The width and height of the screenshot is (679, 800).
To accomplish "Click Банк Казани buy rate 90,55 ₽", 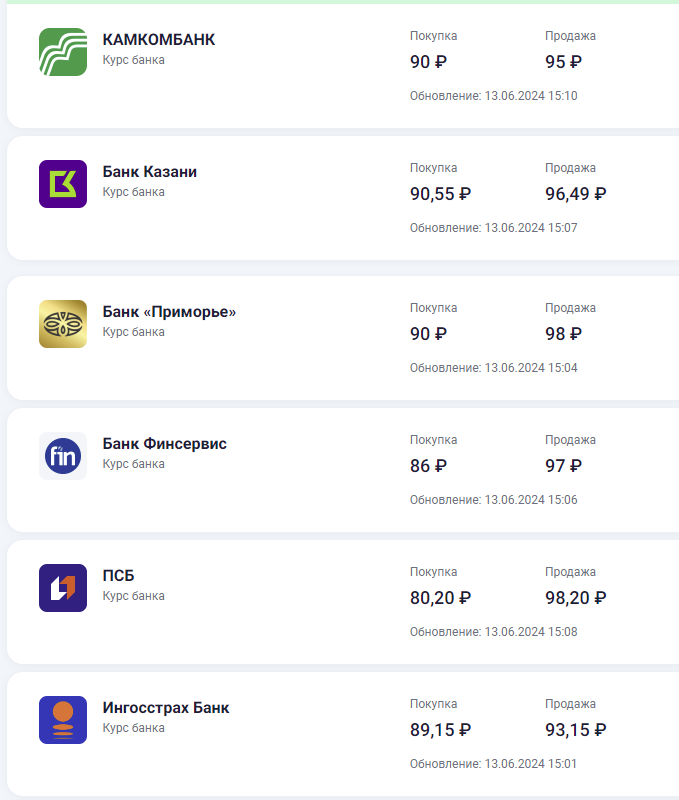I will pyautogui.click(x=440, y=194).
